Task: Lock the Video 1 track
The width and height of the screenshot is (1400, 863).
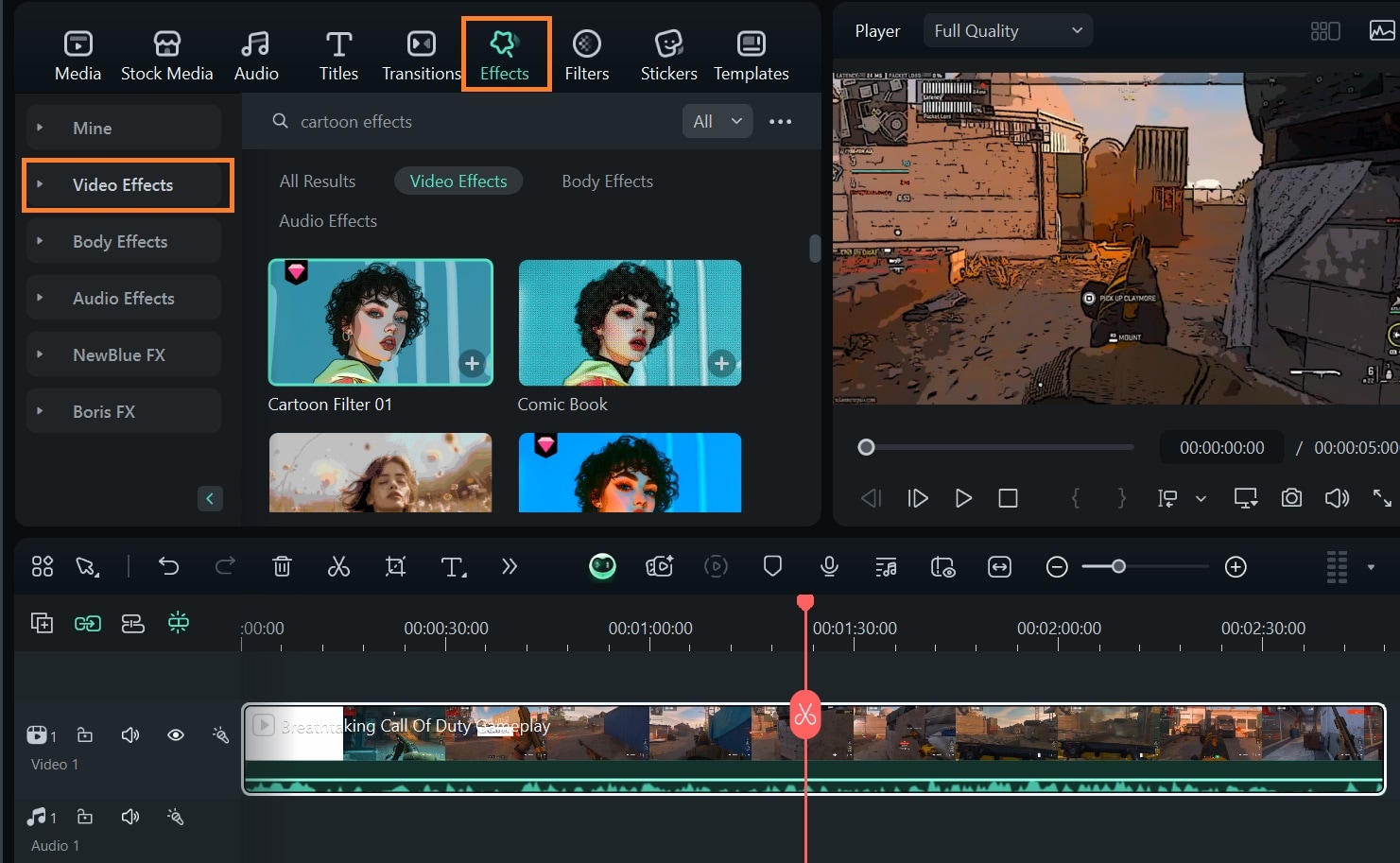Action: 85,734
